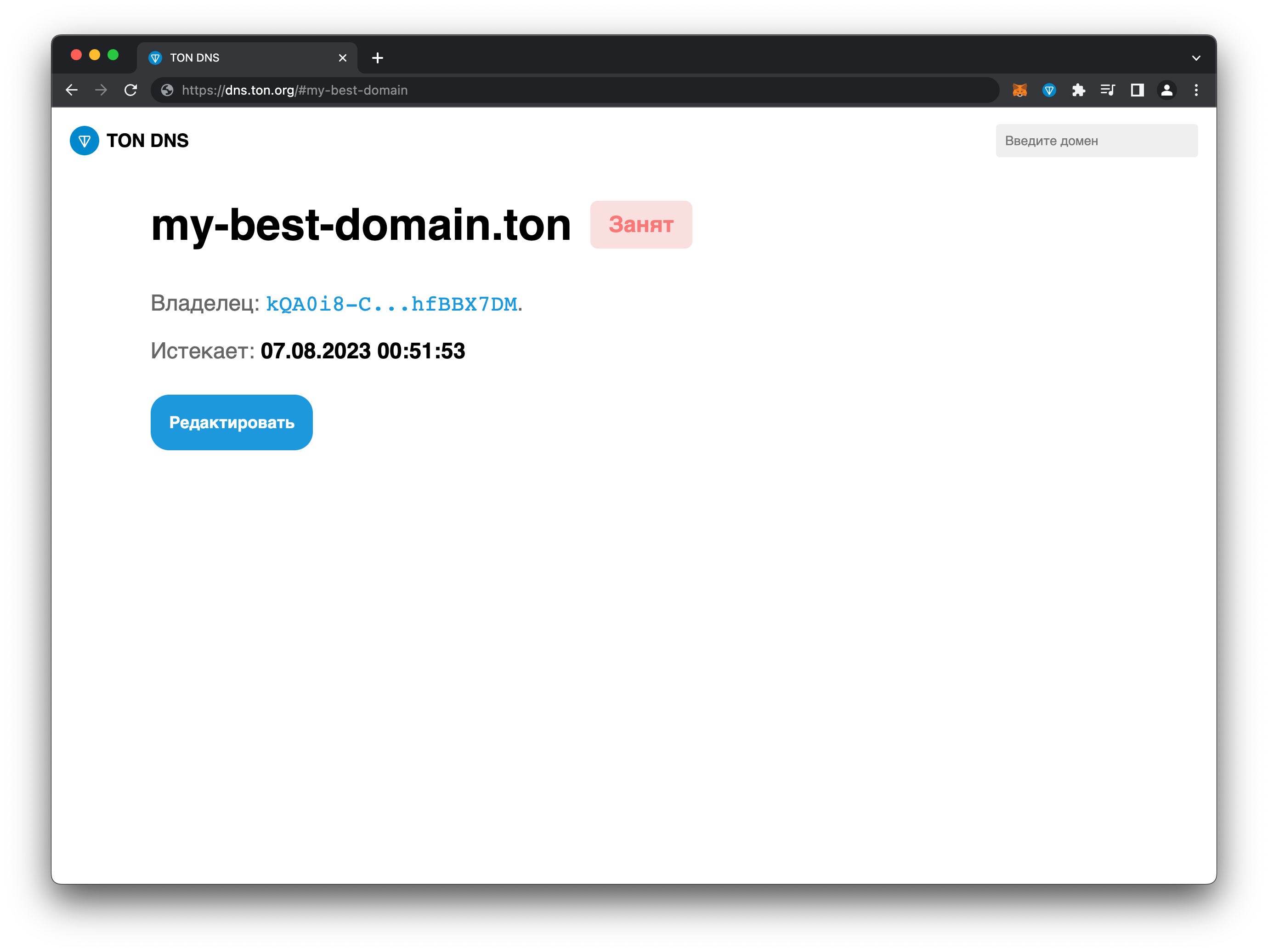Open a new tab with plus
Viewport: 1268px width, 952px height.
pos(377,58)
